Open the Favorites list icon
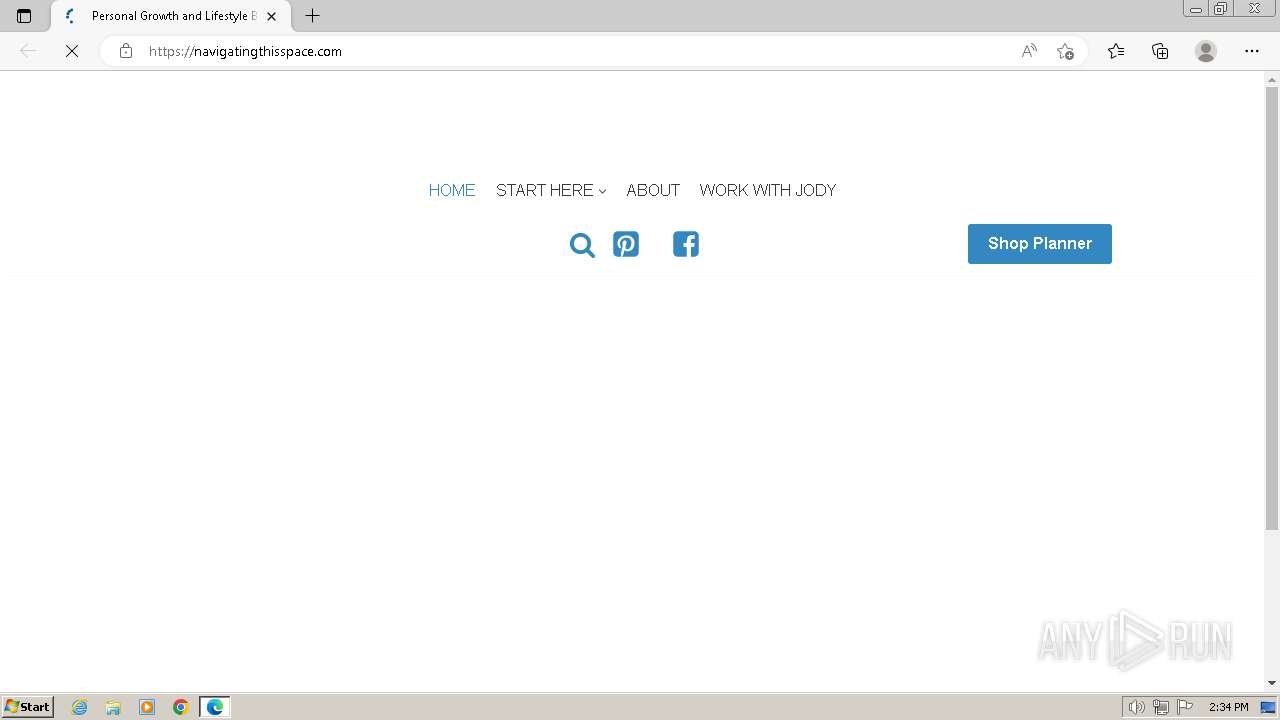The height and width of the screenshot is (720, 1280). [1116, 51]
